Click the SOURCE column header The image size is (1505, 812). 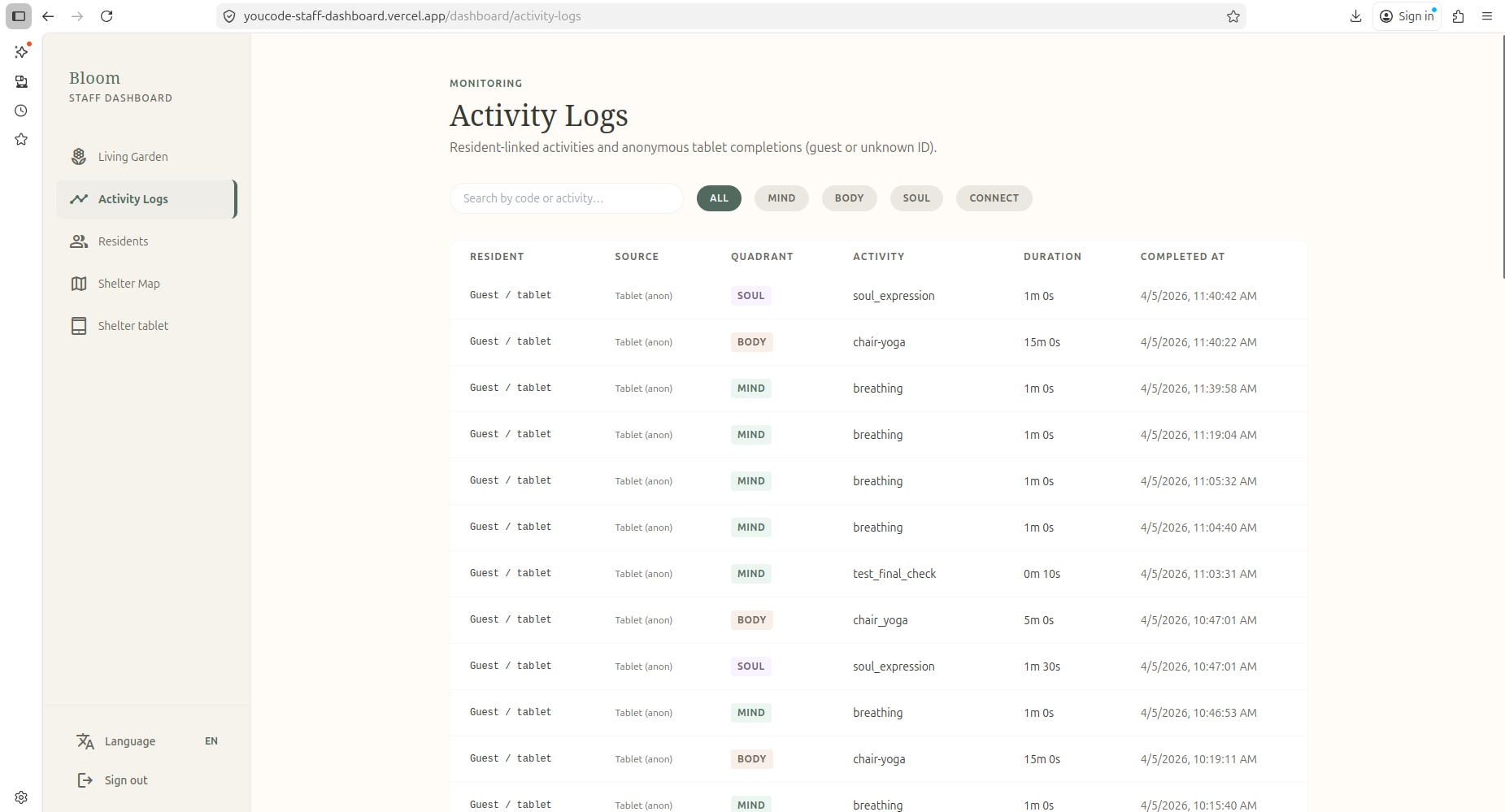[x=637, y=257]
